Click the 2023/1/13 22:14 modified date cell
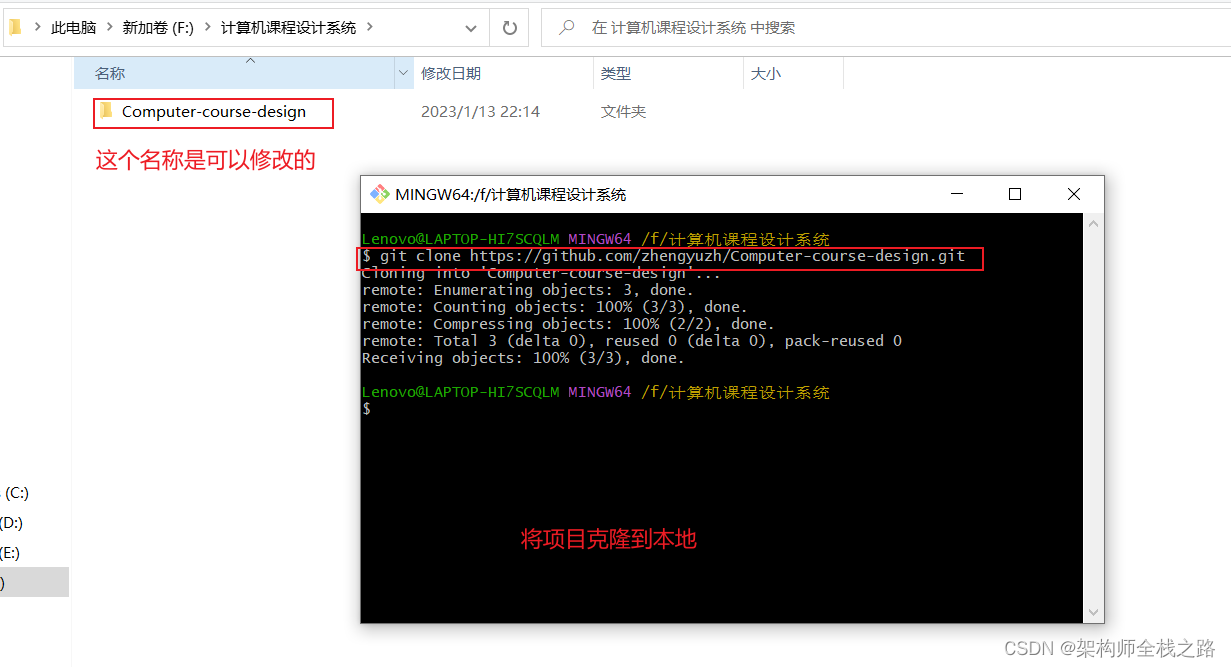Viewport: 1231px width, 667px height. tap(480, 112)
